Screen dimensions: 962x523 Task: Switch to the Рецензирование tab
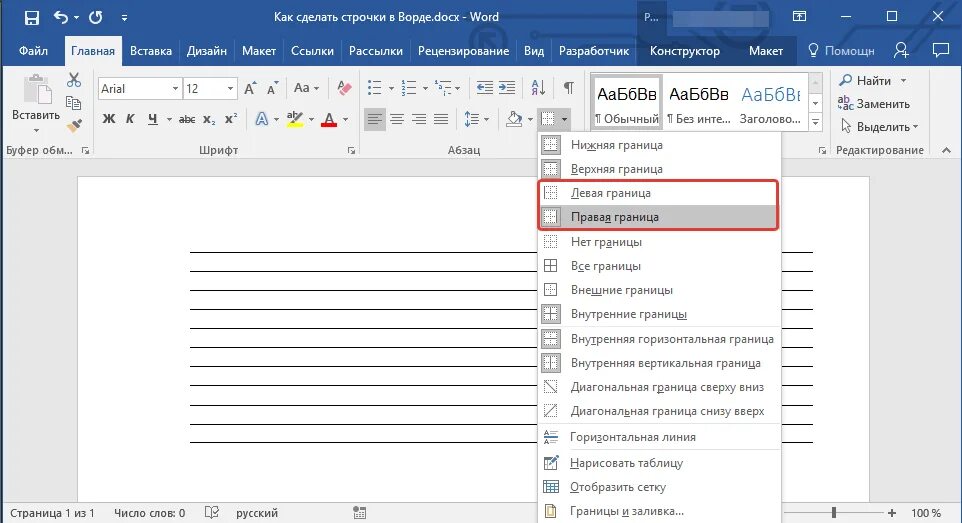click(463, 51)
